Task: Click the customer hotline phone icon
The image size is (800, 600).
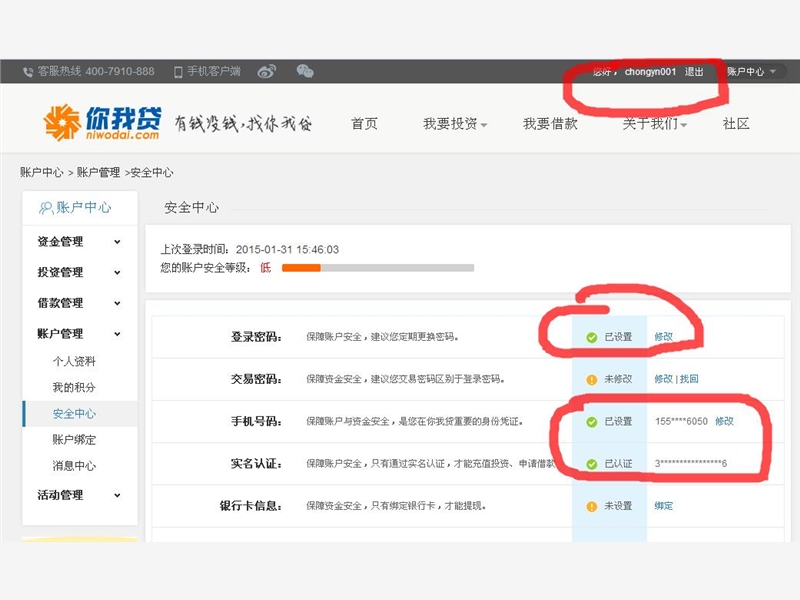Action: [28, 72]
